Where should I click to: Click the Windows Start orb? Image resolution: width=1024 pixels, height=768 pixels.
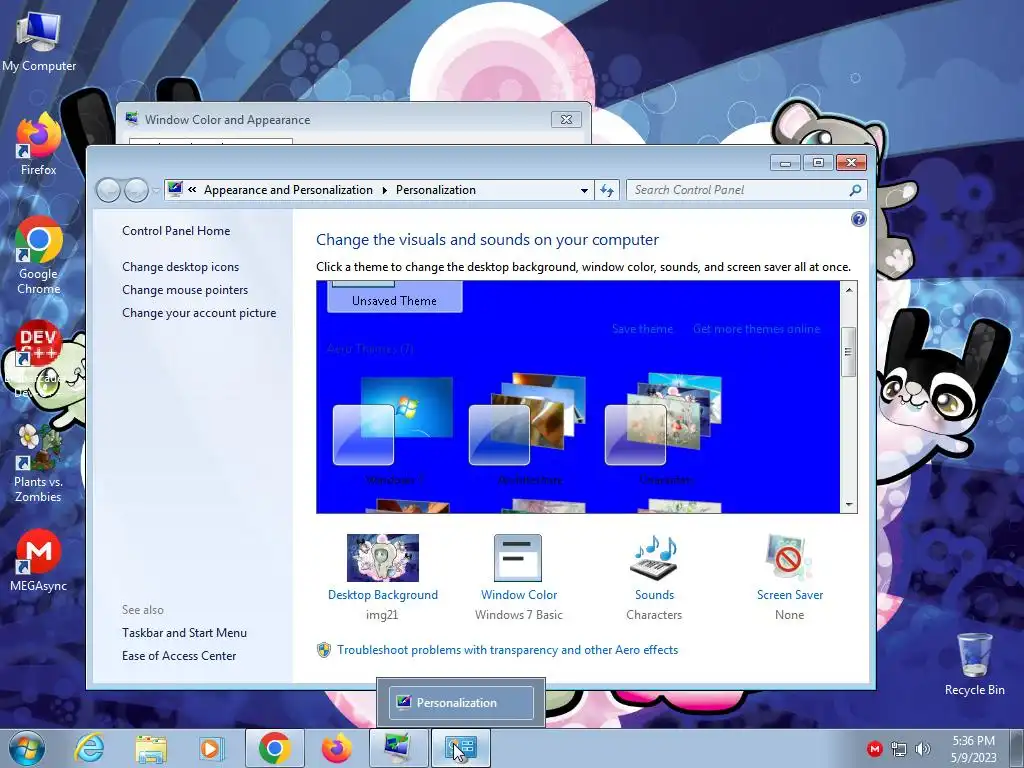pos(27,748)
